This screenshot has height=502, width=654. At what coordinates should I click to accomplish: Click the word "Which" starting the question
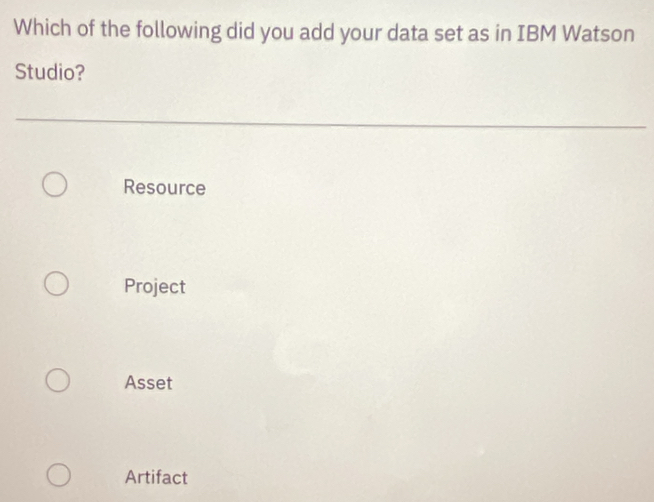(x=43, y=29)
